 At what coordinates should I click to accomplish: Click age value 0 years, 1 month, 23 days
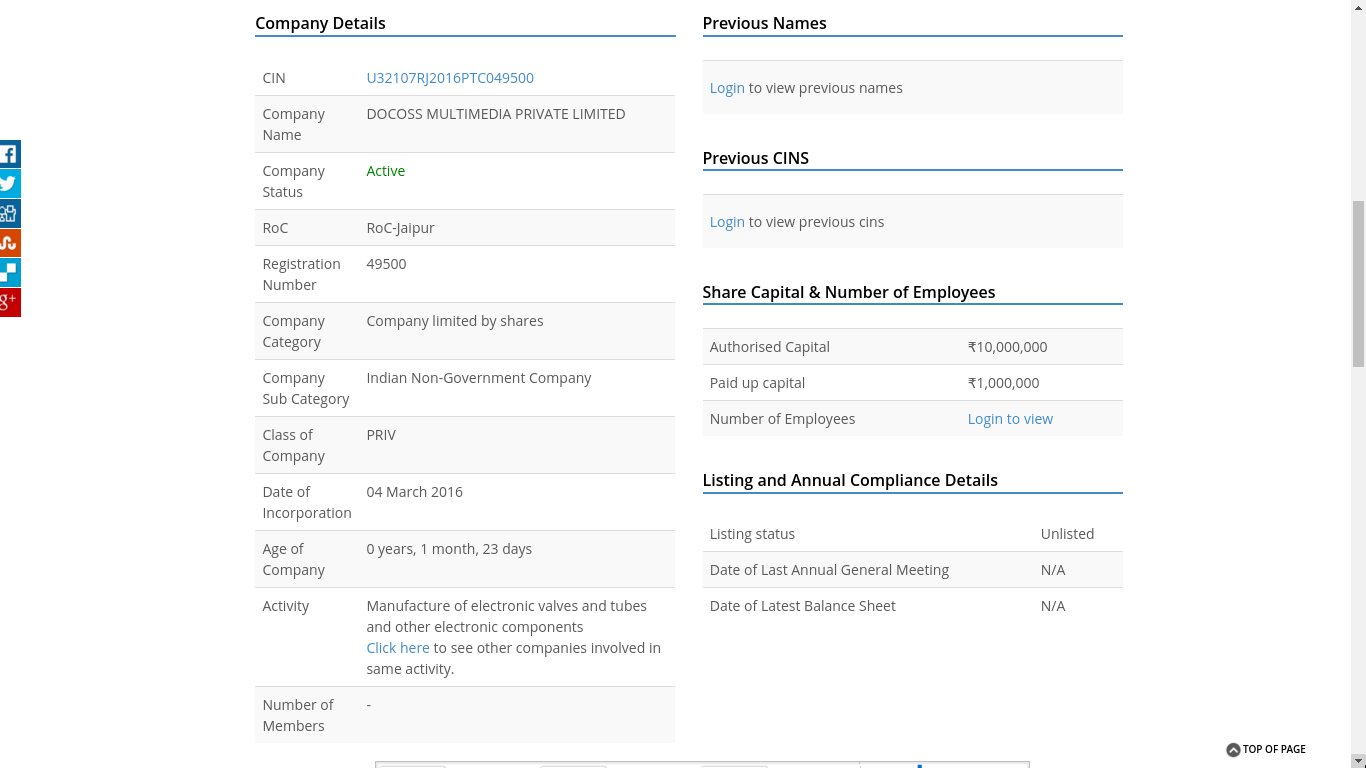pyautogui.click(x=449, y=549)
